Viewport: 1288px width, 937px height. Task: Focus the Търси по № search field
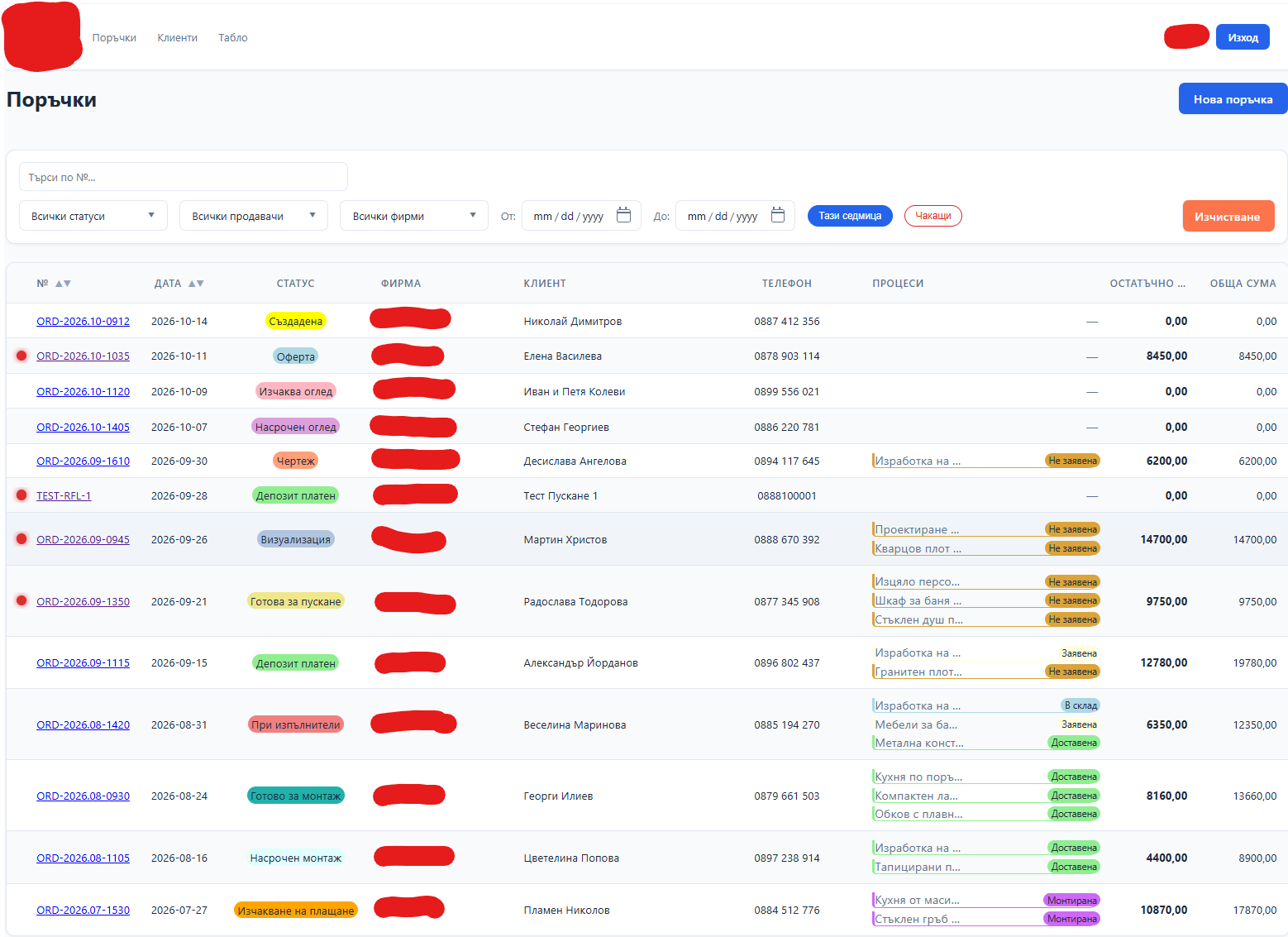[x=184, y=177]
